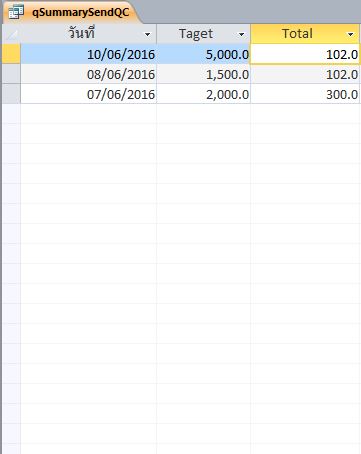Open the Total column filter dropdown
The width and height of the screenshot is (361, 454).
point(350,34)
